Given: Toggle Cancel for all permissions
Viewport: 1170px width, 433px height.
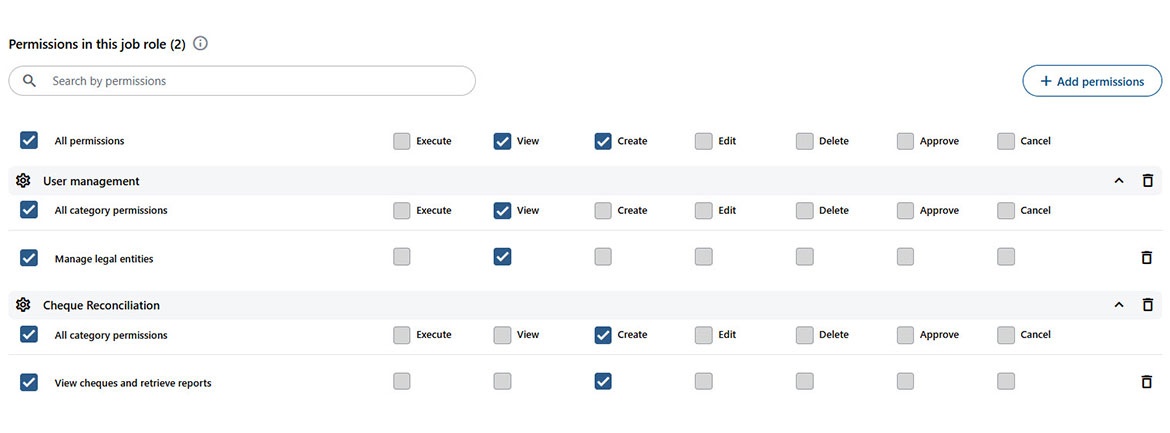Looking at the screenshot, I should point(1006,141).
